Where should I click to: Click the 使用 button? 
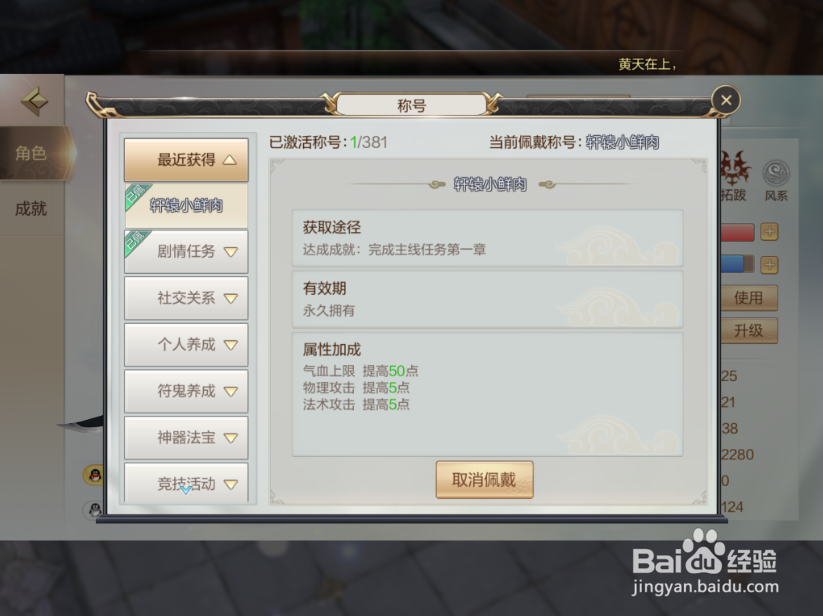click(748, 298)
